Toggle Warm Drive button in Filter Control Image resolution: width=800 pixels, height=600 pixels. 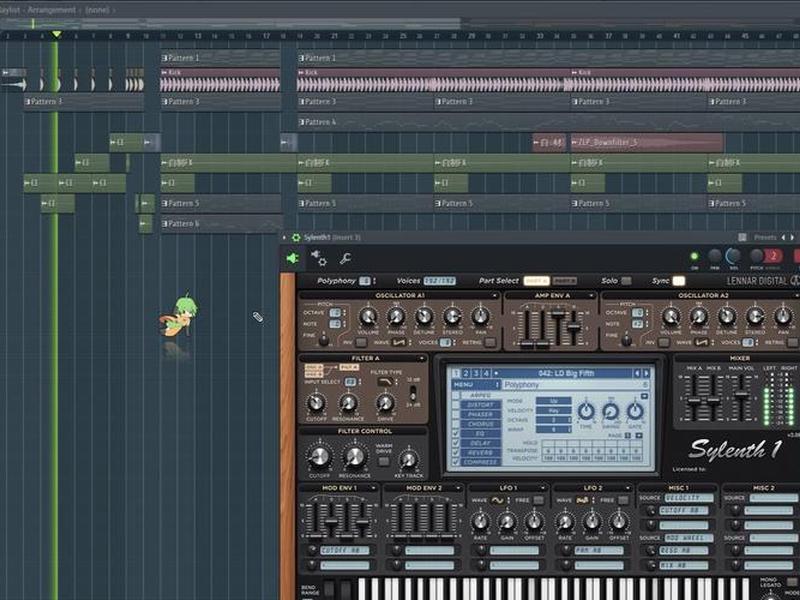coord(383,462)
